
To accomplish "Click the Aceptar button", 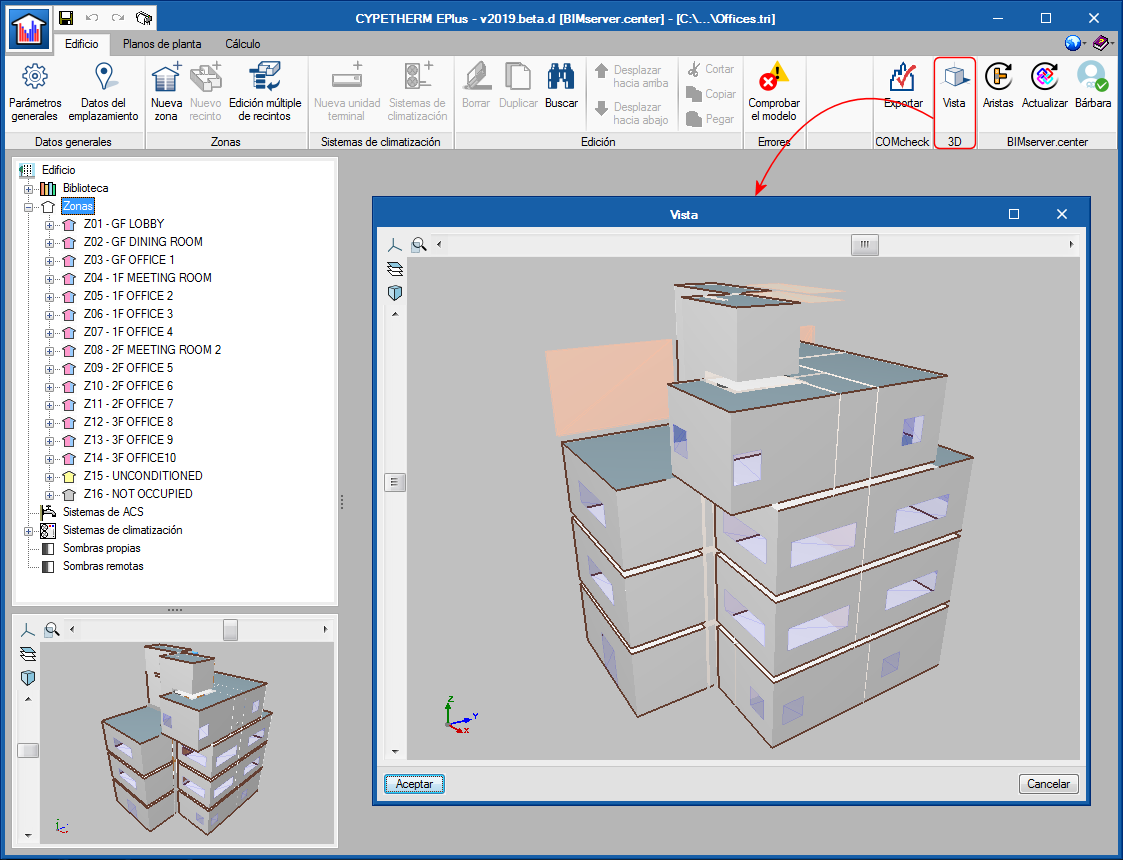I will (414, 784).
